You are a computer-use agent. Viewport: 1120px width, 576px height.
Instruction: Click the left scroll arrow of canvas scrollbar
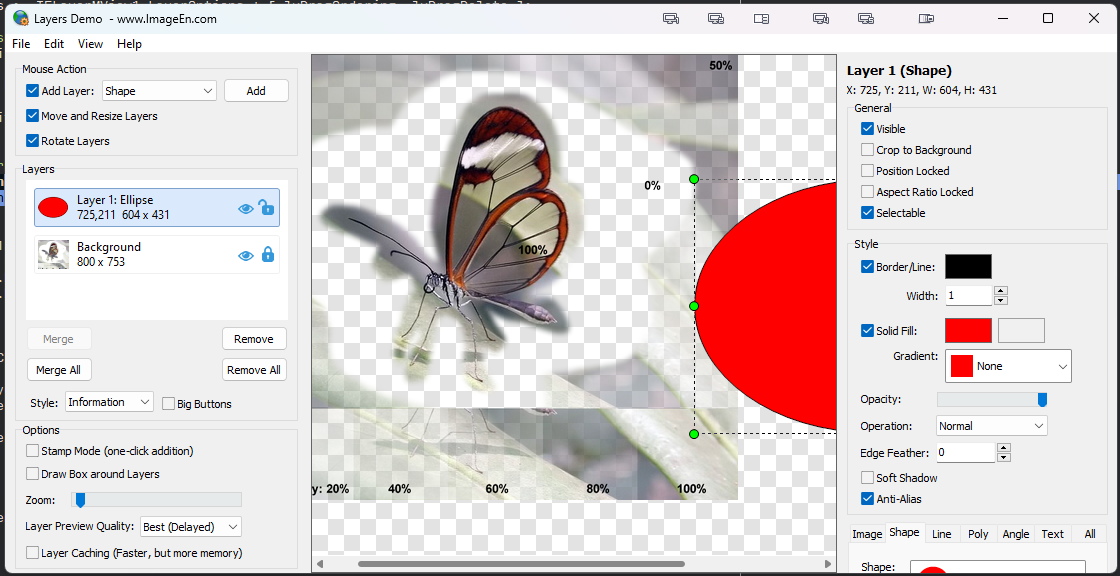(x=319, y=564)
